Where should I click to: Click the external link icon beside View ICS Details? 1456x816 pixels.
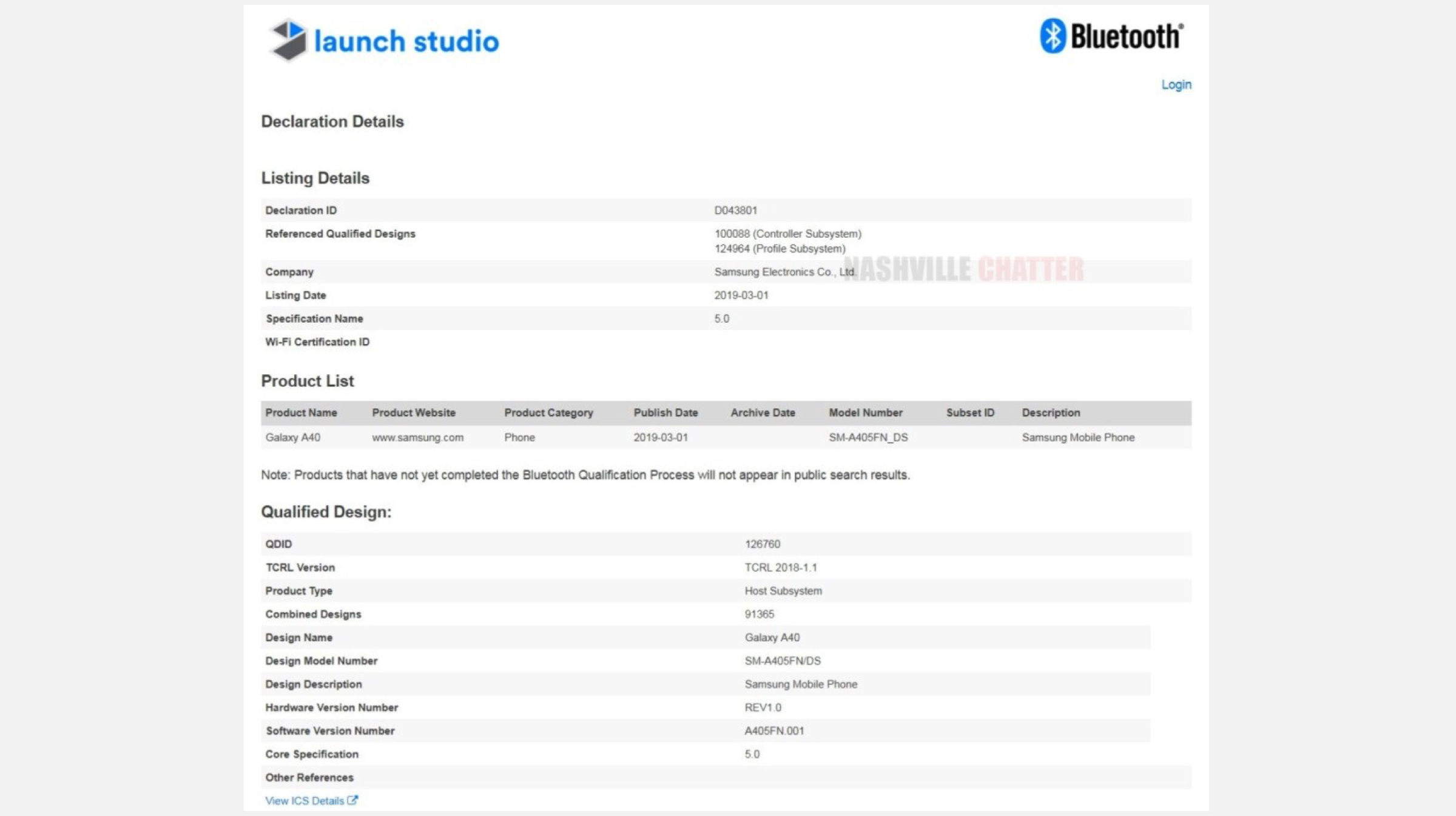coord(352,800)
